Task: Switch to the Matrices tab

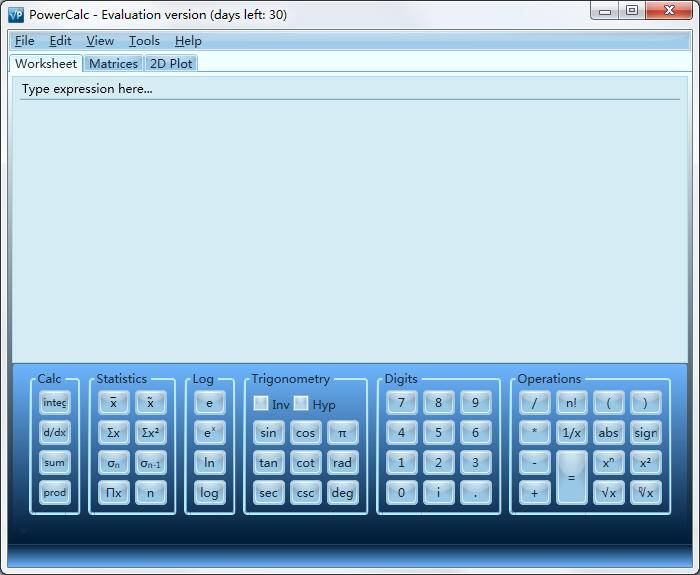Action: coord(113,63)
